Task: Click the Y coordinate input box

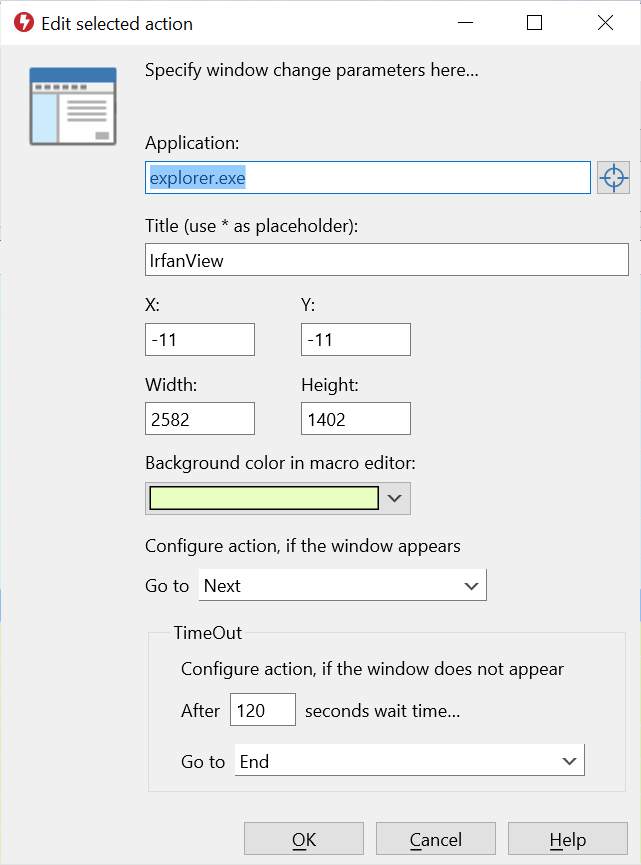Action: click(356, 339)
